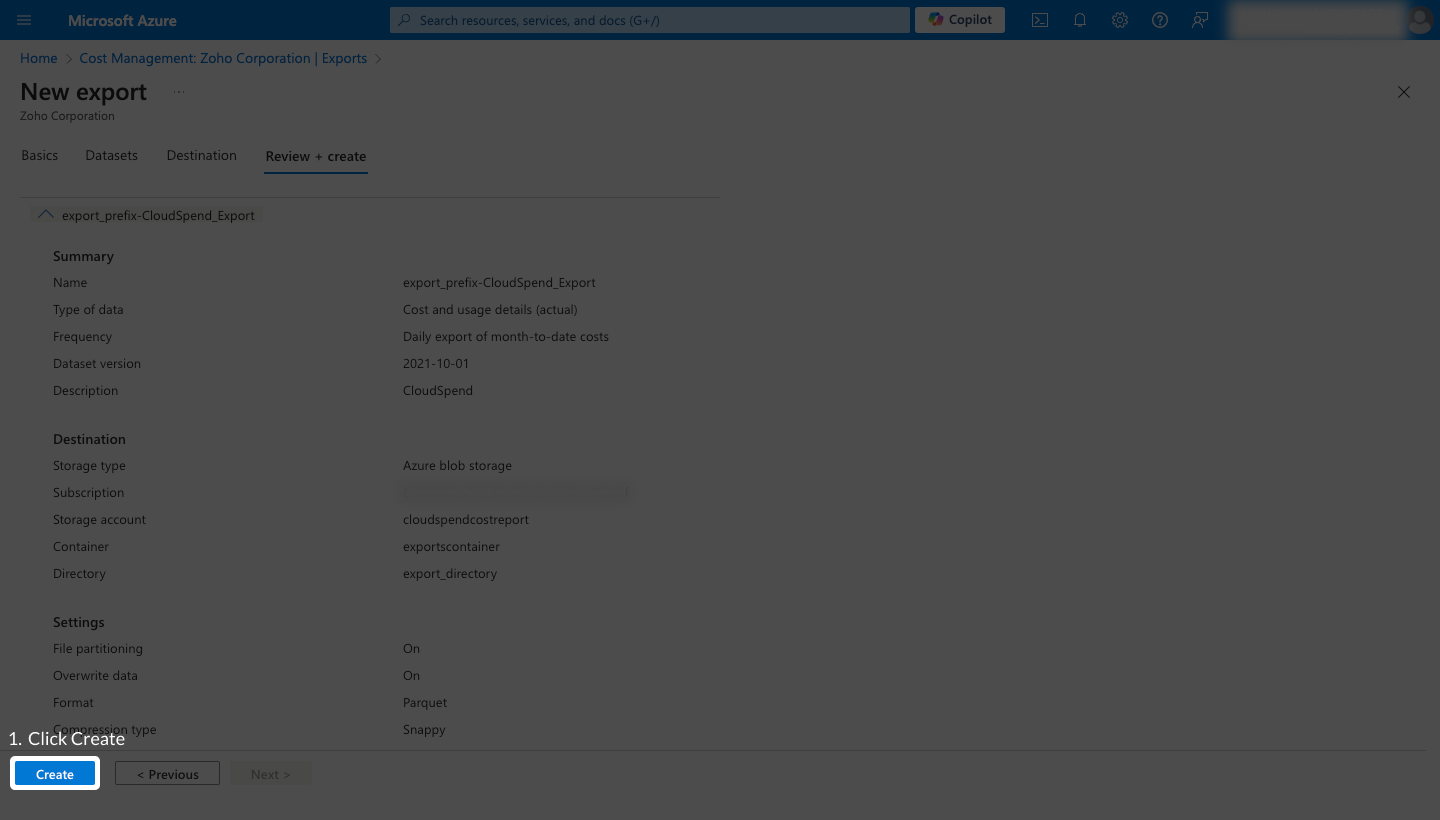1440x820 pixels.
Task: Open the more options ellipsis by New export
Action: (x=179, y=92)
